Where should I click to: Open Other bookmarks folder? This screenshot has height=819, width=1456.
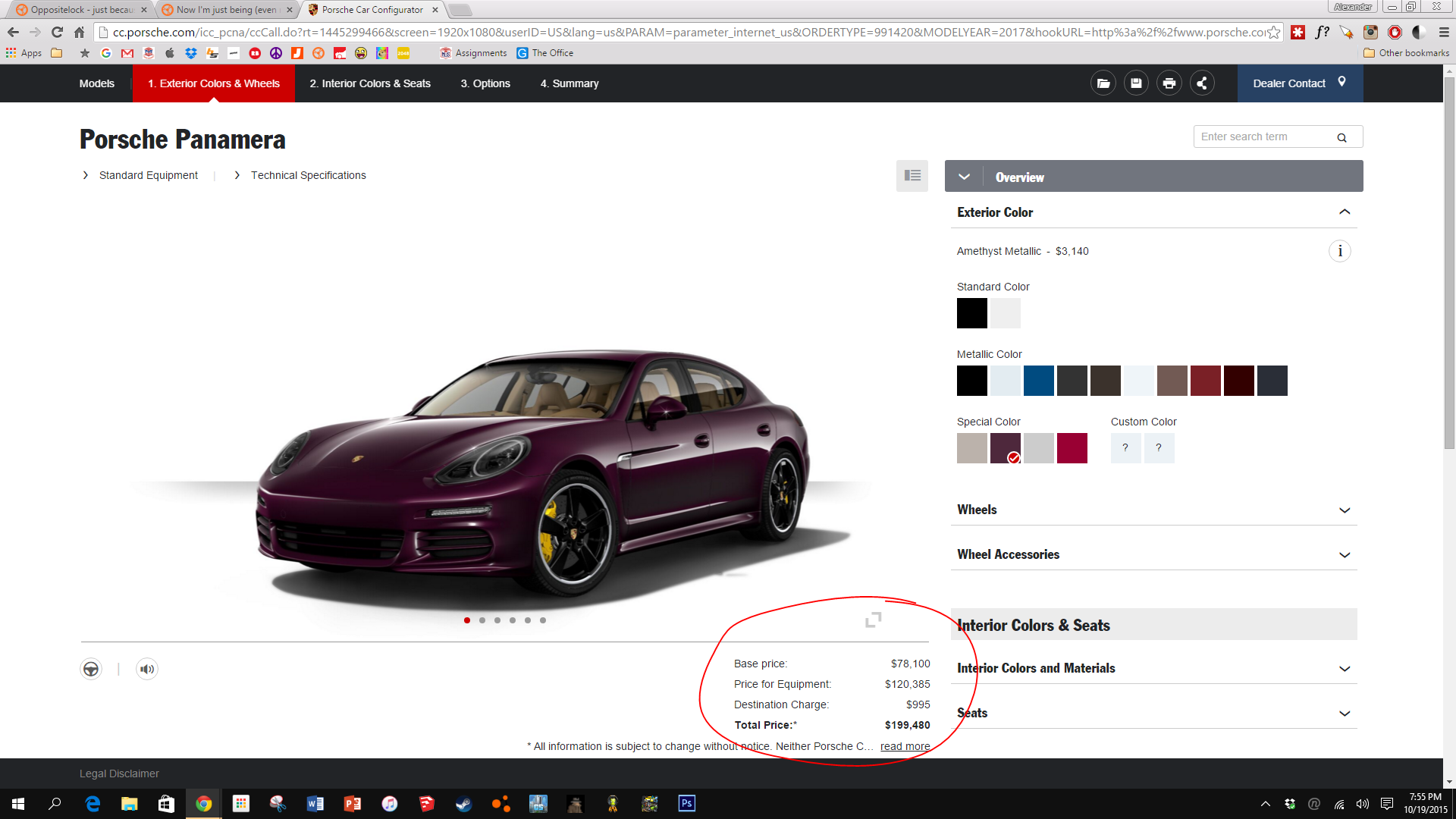click(x=1407, y=53)
